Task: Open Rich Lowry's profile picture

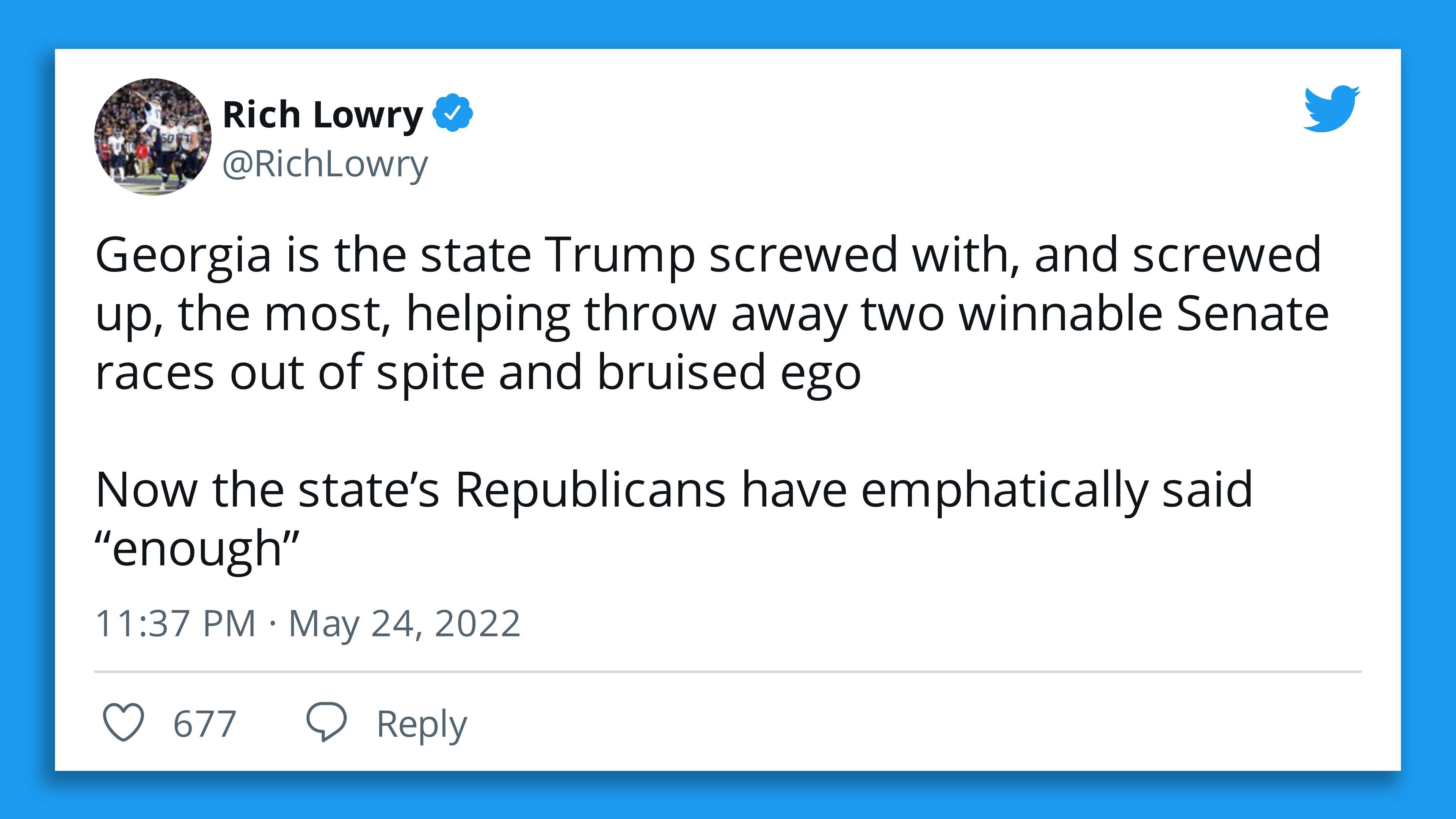Action: (x=152, y=137)
